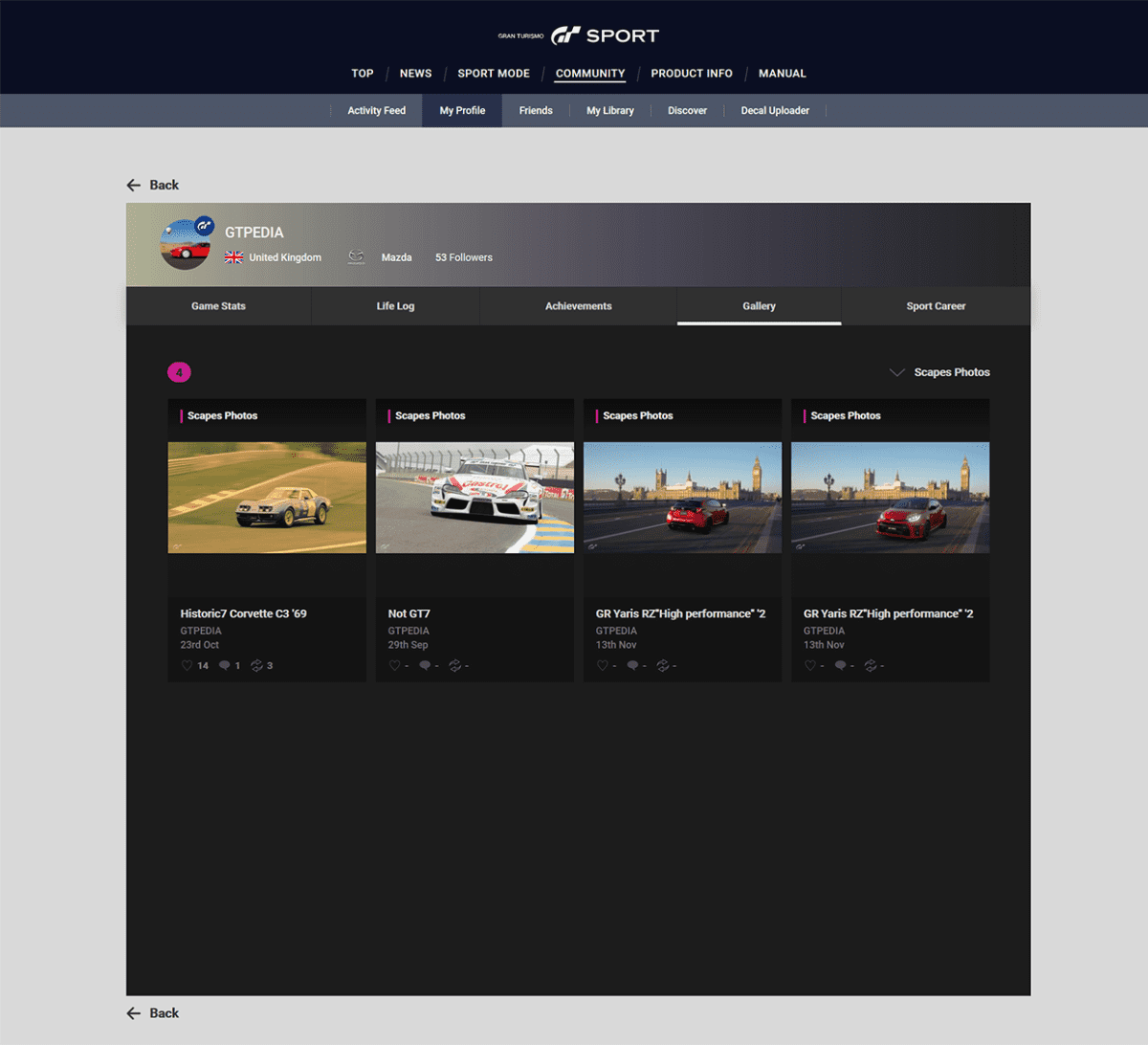
Task: Click the Mazda manufacturer logo icon
Action: click(x=357, y=257)
